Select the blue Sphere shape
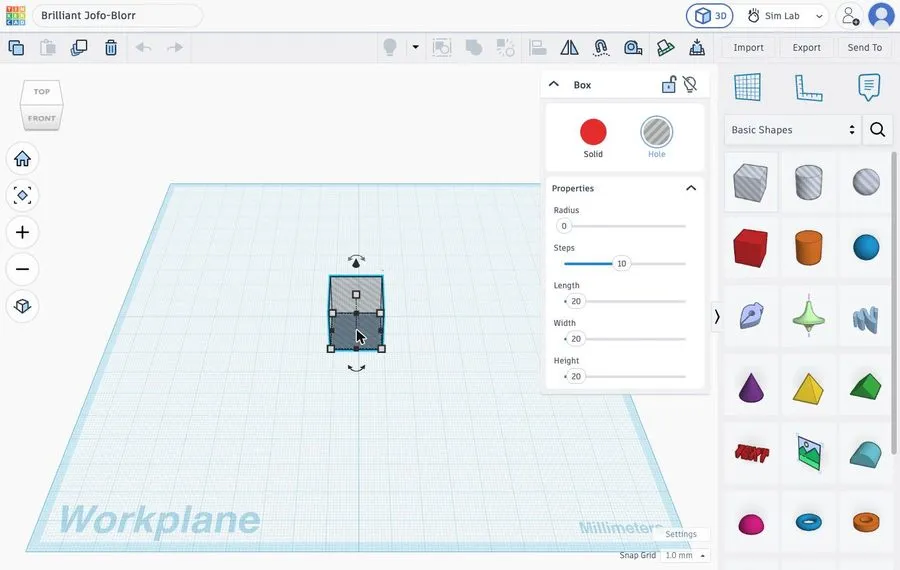Image resolution: width=900 pixels, height=570 pixels. pos(866,248)
